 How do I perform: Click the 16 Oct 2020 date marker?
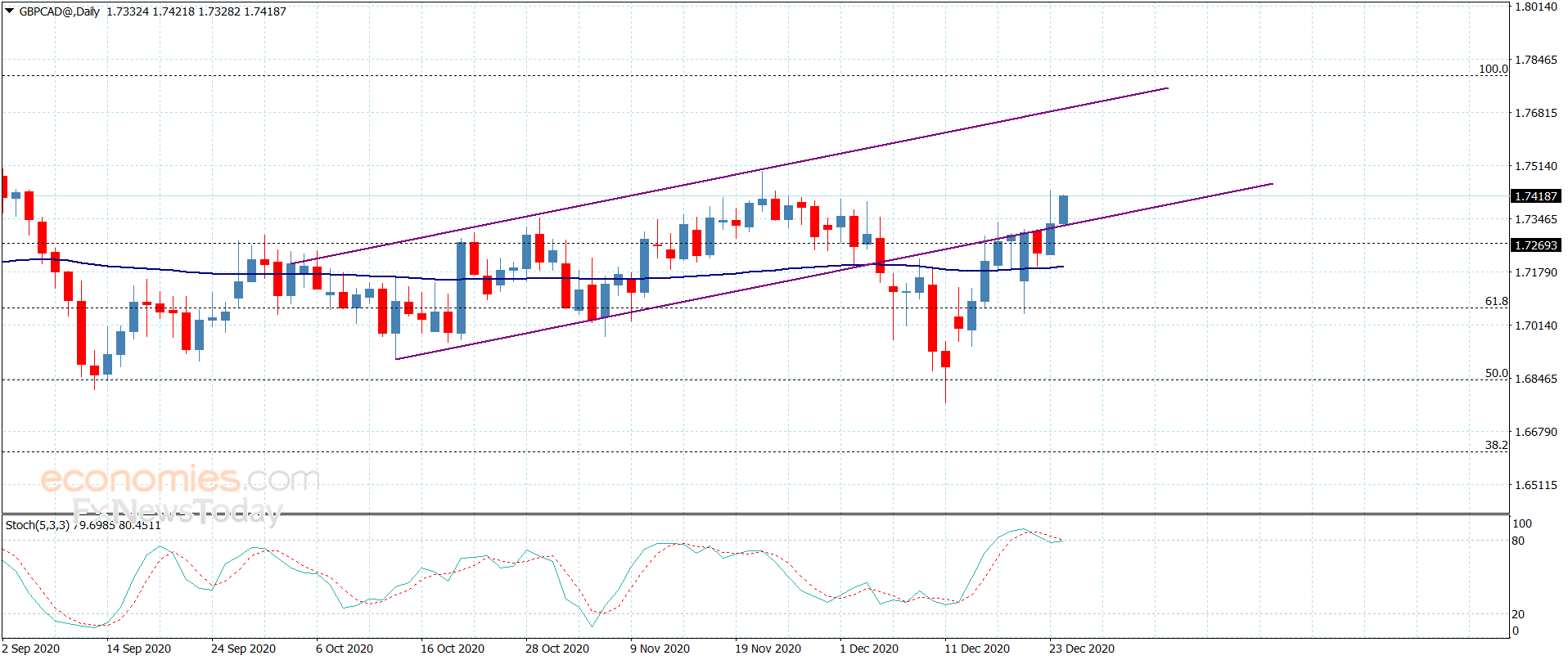point(452,649)
